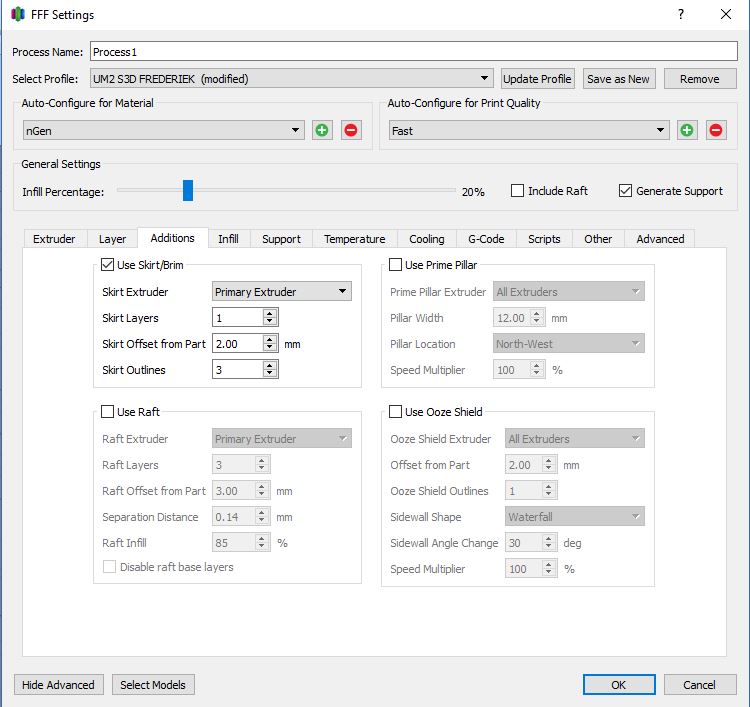Enable the Include Raft checkbox
The width and height of the screenshot is (750, 707).
pos(518,191)
